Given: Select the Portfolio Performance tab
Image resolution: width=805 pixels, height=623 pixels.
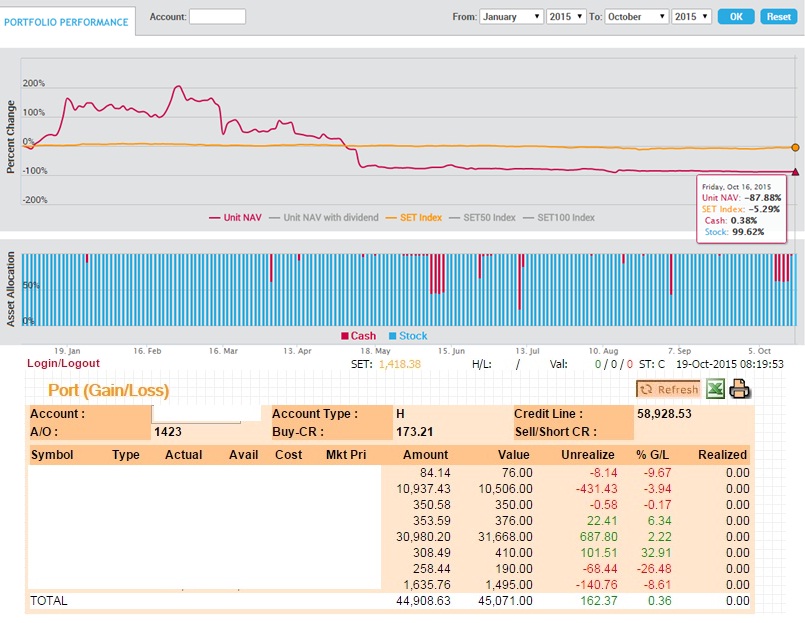Looking at the screenshot, I should pos(67,22).
